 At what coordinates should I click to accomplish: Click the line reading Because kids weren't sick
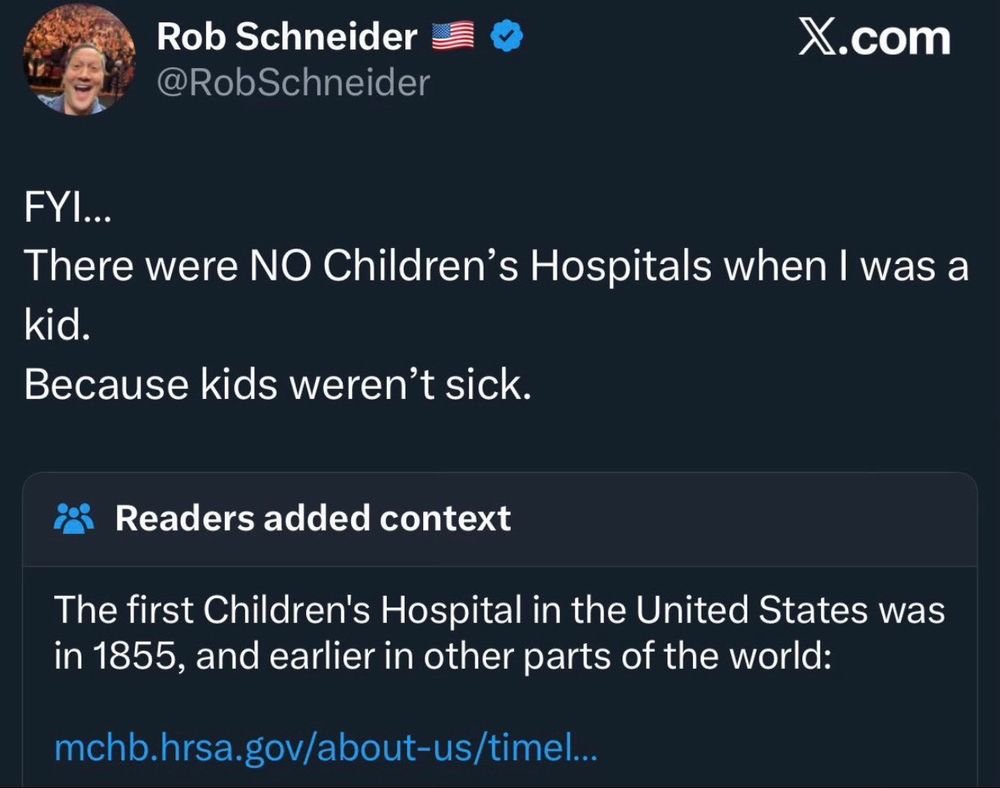point(280,383)
